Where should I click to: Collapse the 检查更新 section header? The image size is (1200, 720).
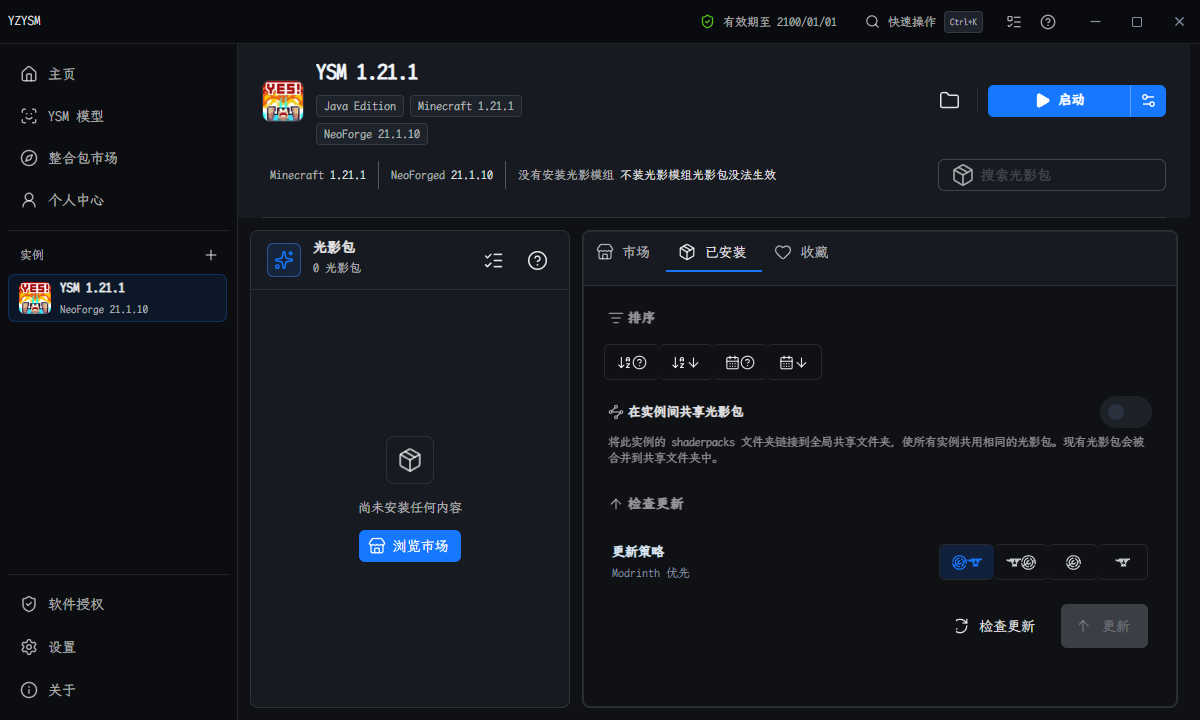646,504
